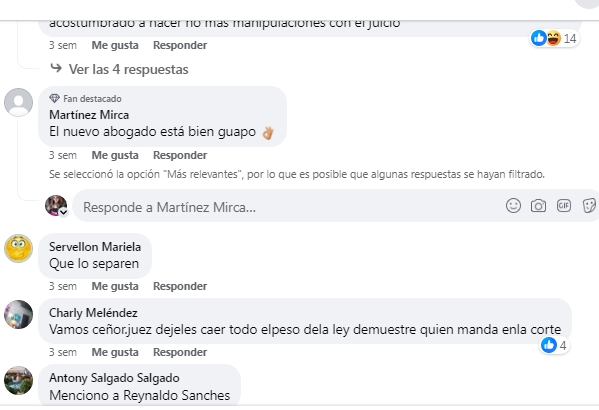Open the sticker picker icon
This screenshot has width=599, height=410.
click(589, 206)
